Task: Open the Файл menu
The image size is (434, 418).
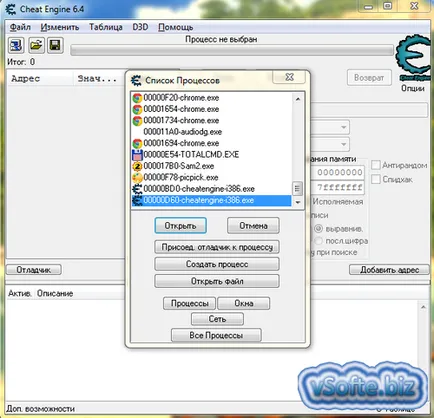Action: coord(20,27)
